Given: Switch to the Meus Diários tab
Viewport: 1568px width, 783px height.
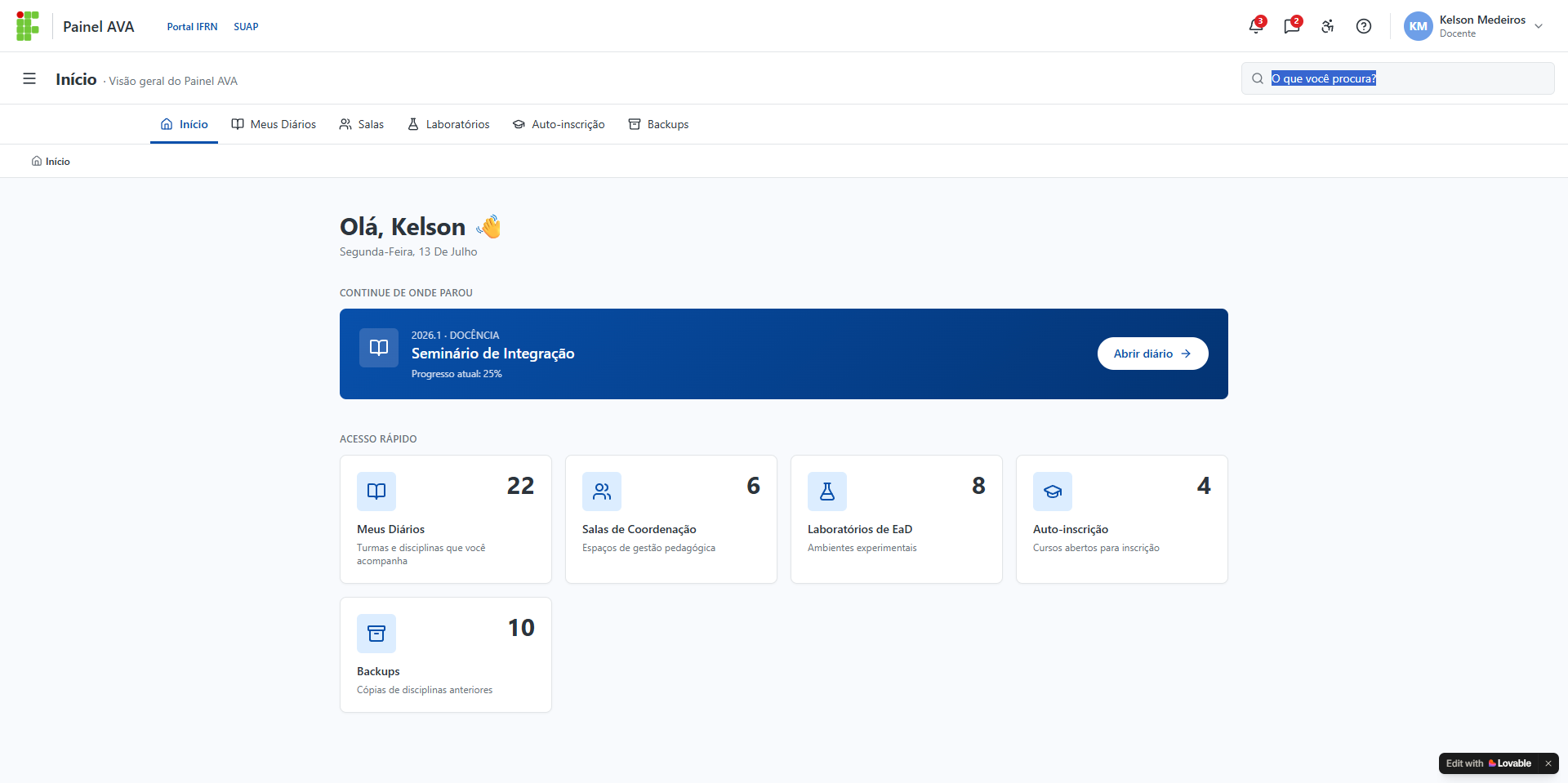Looking at the screenshot, I should point(274,124).
